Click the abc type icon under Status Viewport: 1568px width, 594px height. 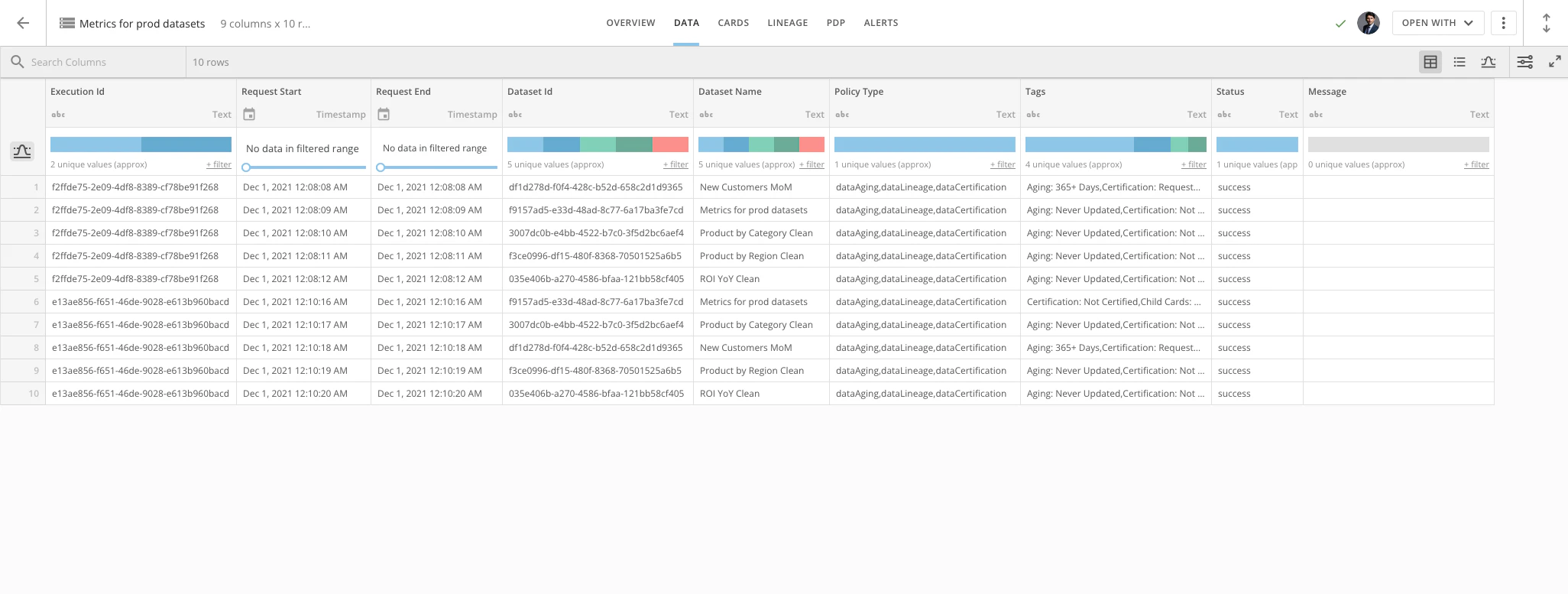[1224, 115]
